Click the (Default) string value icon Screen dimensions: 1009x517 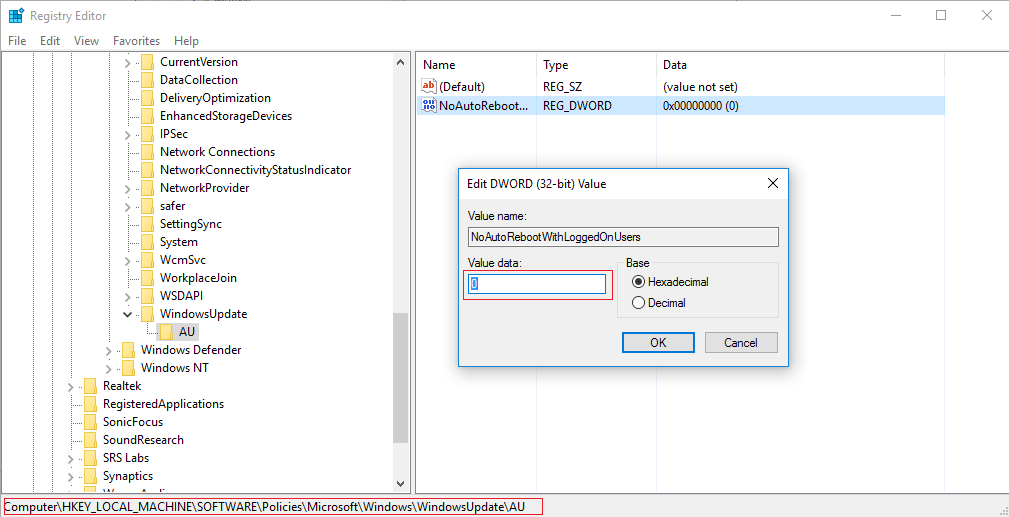(x=430, y=87)
